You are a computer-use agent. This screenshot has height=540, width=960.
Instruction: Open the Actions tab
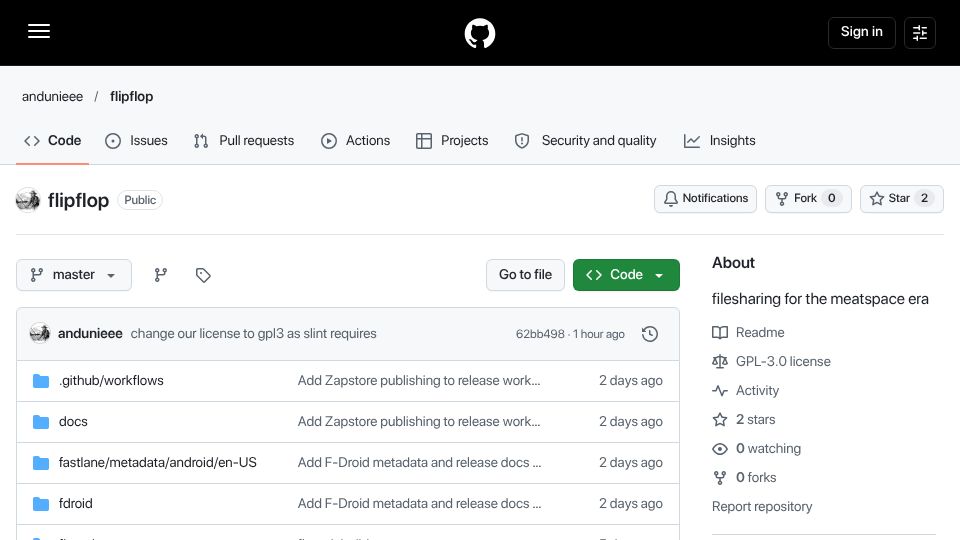click(x=356, y=141)
